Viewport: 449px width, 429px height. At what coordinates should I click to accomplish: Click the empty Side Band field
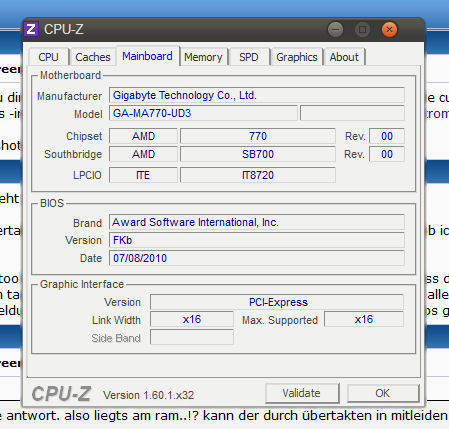[192, 337]
